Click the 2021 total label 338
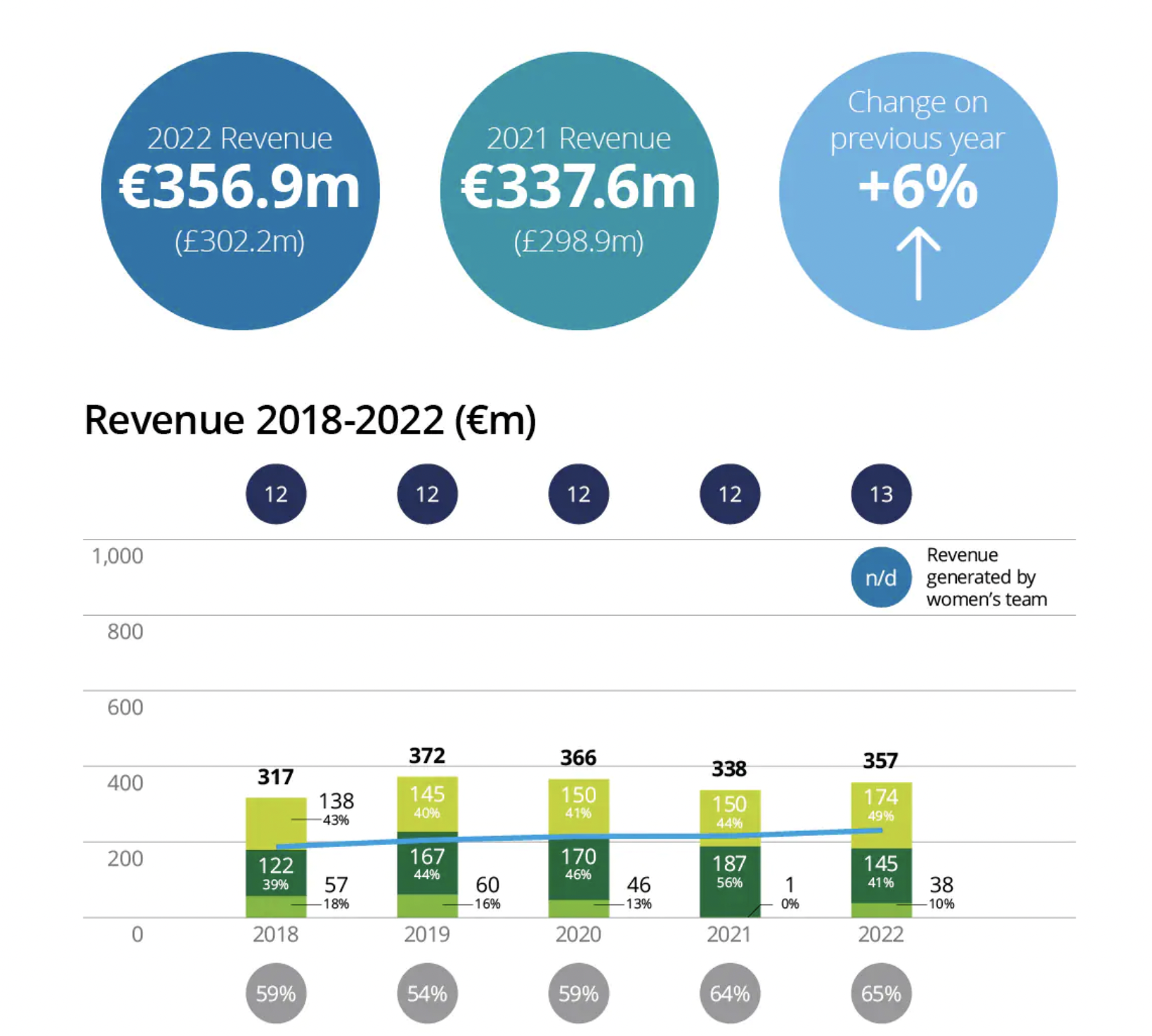 point(729,769)
